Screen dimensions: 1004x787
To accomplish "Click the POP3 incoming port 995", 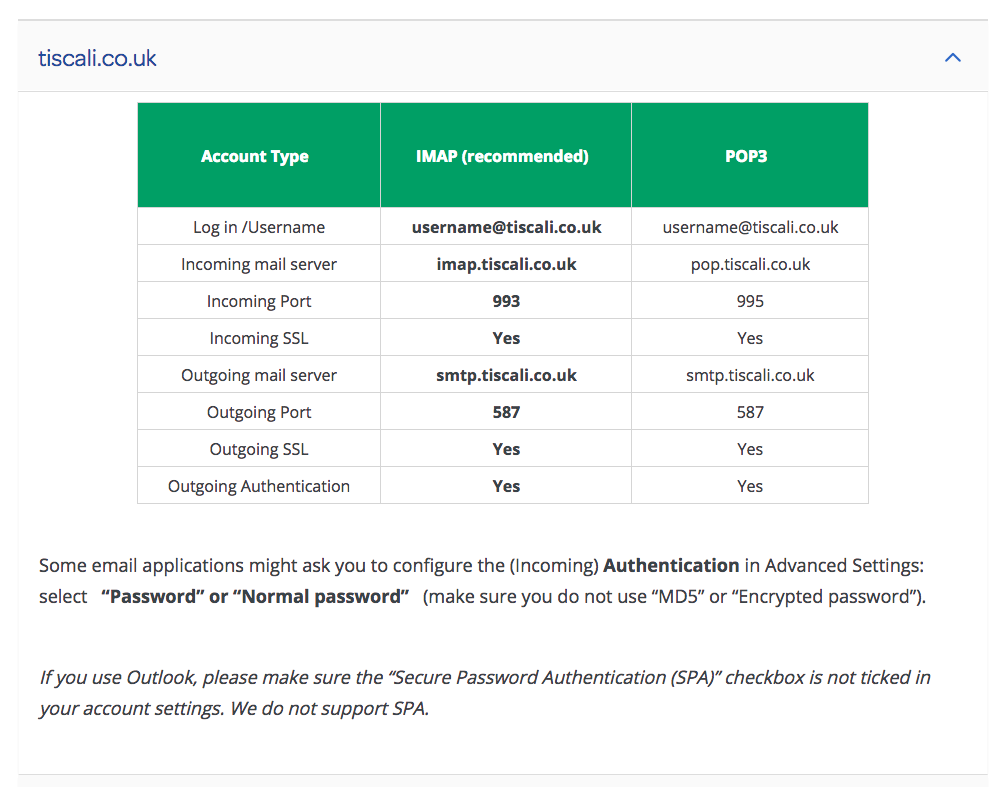I will [750, 301].
